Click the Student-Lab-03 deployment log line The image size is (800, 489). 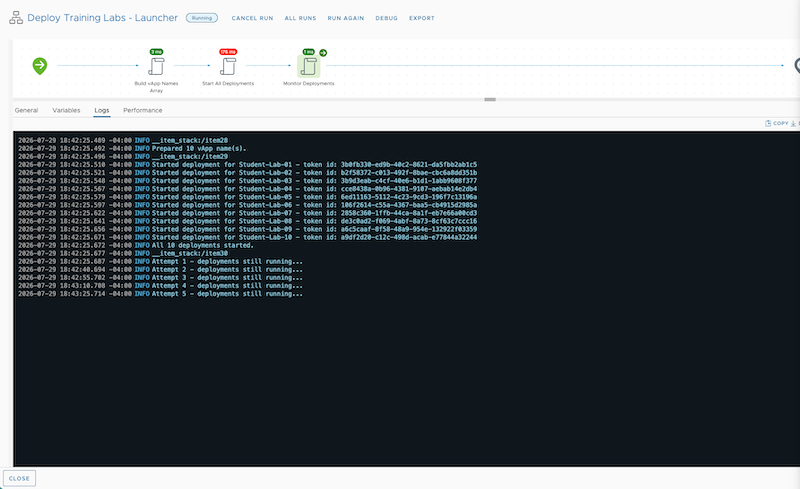pos(247,181)
